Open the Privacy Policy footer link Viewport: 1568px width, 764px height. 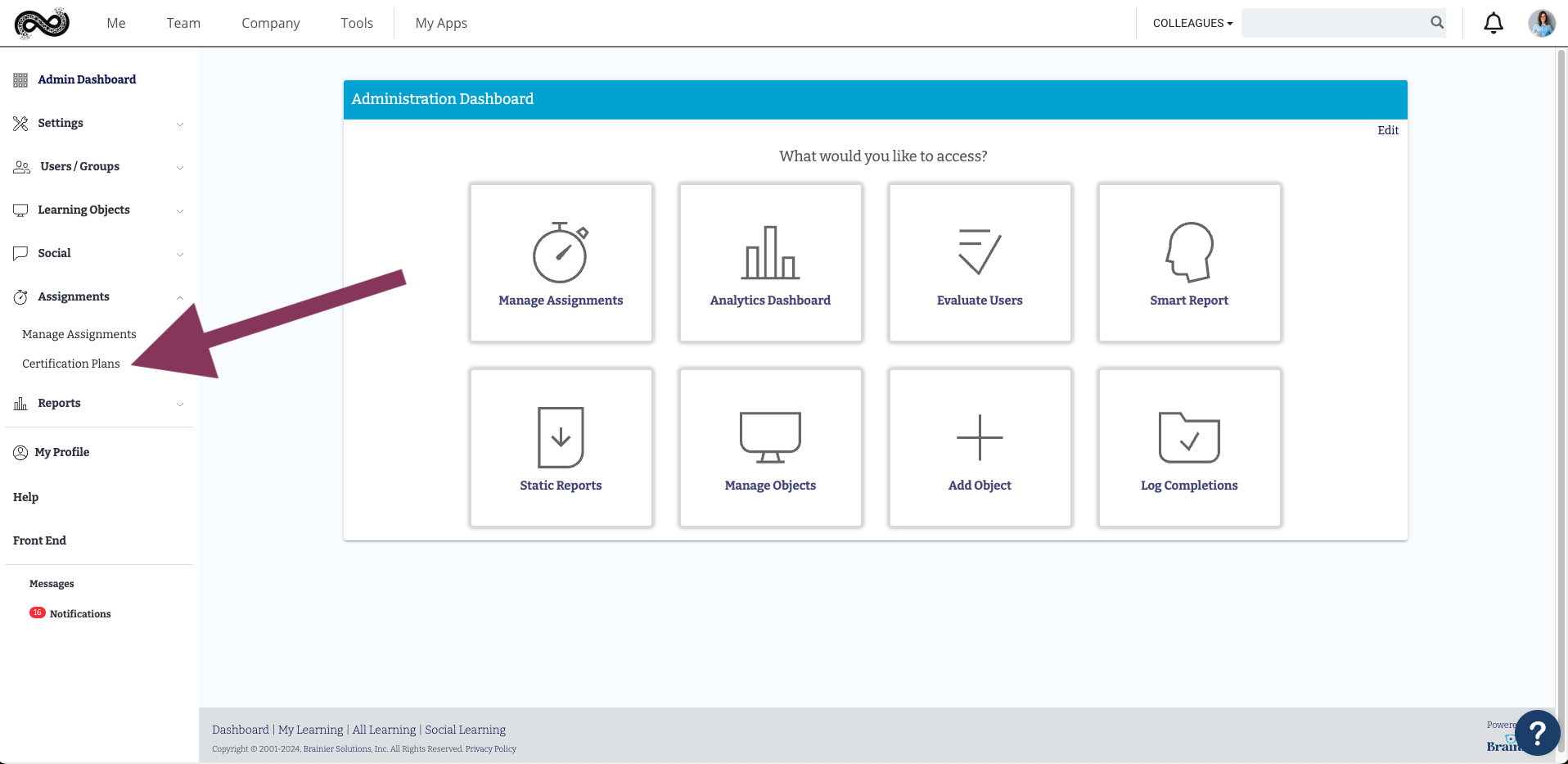(x=491, y=748)
